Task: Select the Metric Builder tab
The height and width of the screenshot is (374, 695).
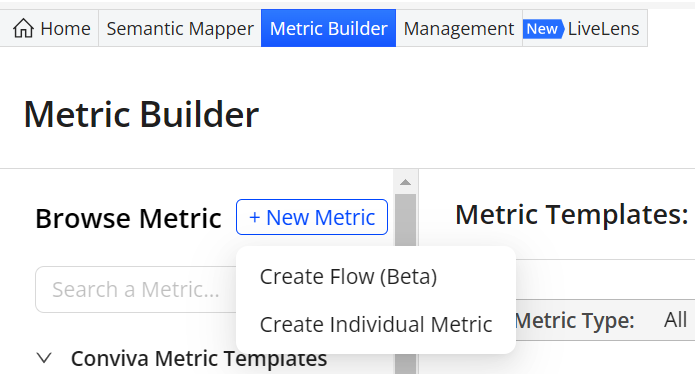Action: tap(328, 28)
